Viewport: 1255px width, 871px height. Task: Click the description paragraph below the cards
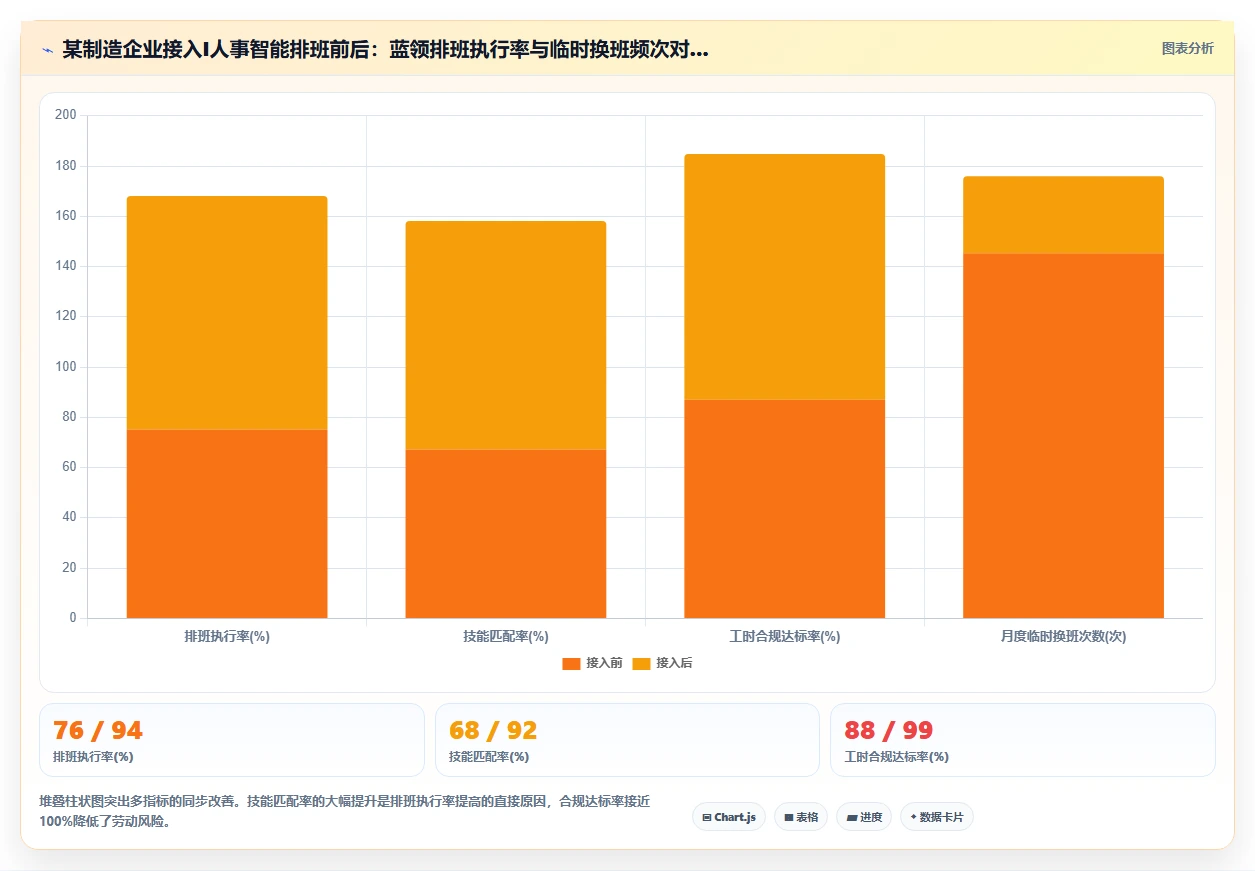point(344,812)
